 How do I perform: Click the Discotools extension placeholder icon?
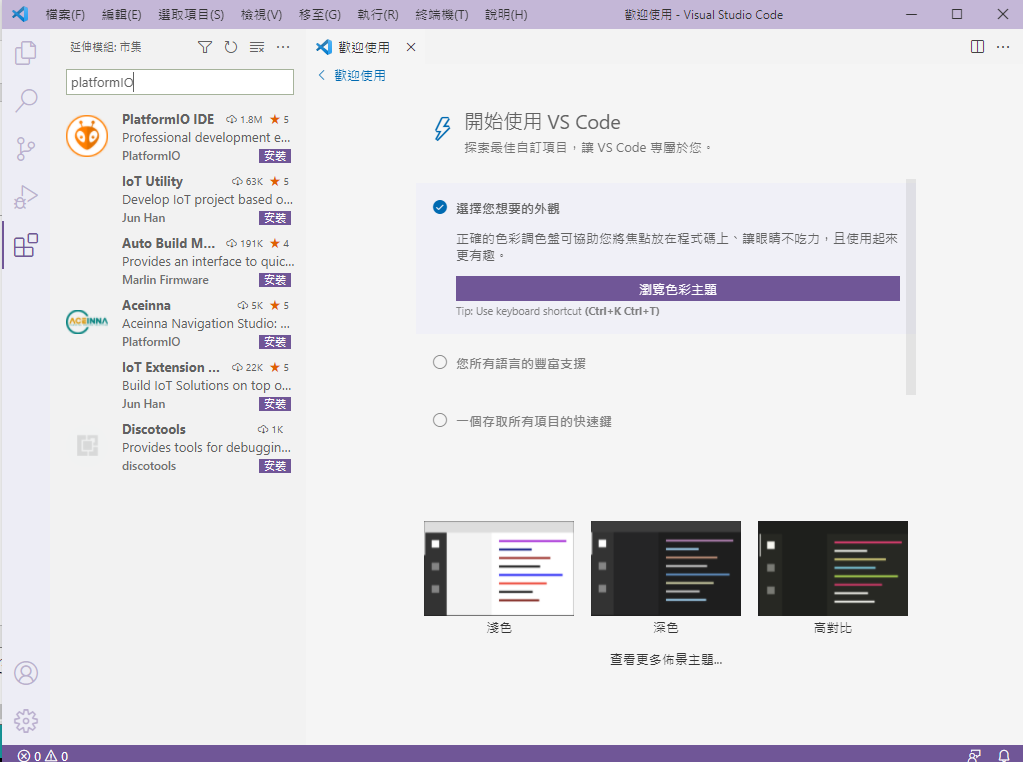(x=87, y=446)
